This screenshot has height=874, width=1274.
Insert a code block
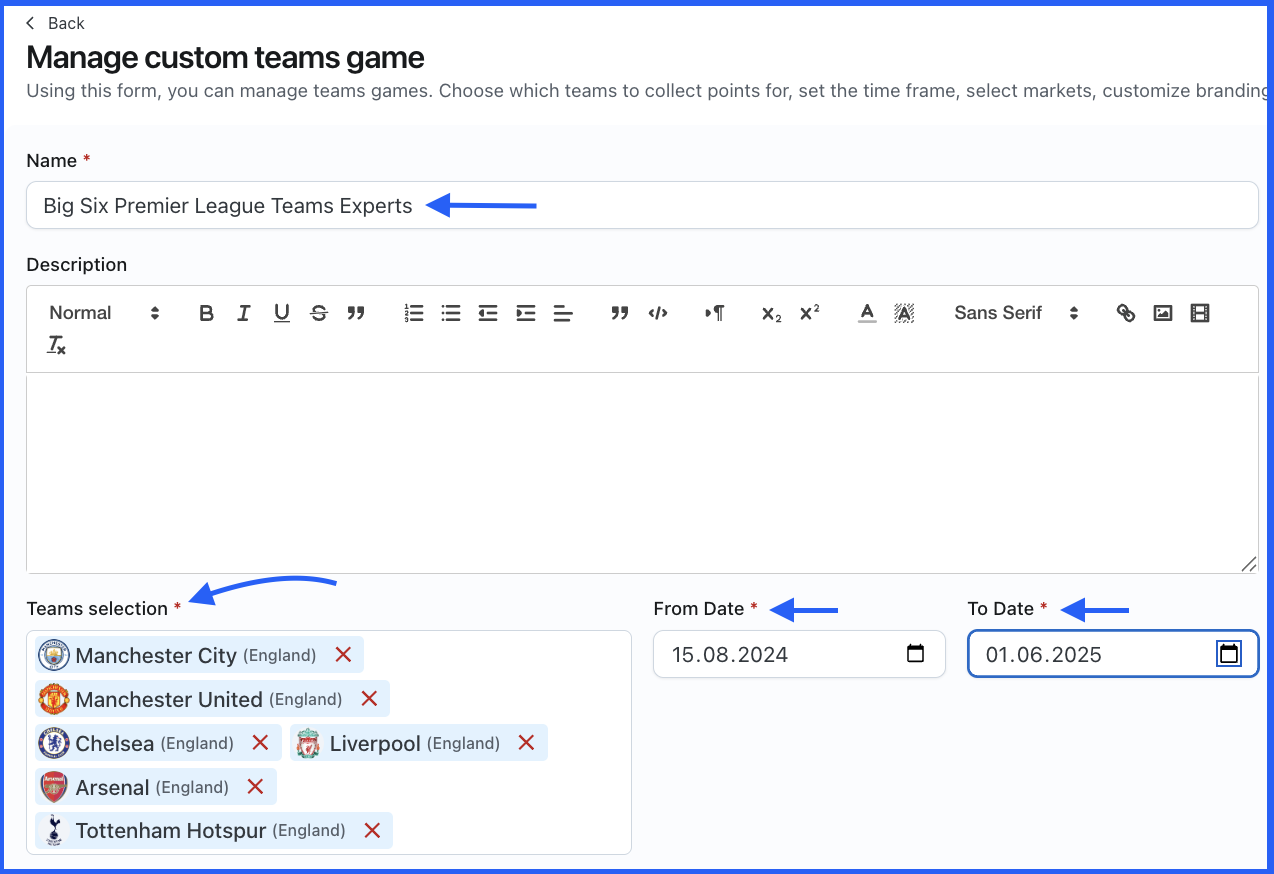(658, 313)
